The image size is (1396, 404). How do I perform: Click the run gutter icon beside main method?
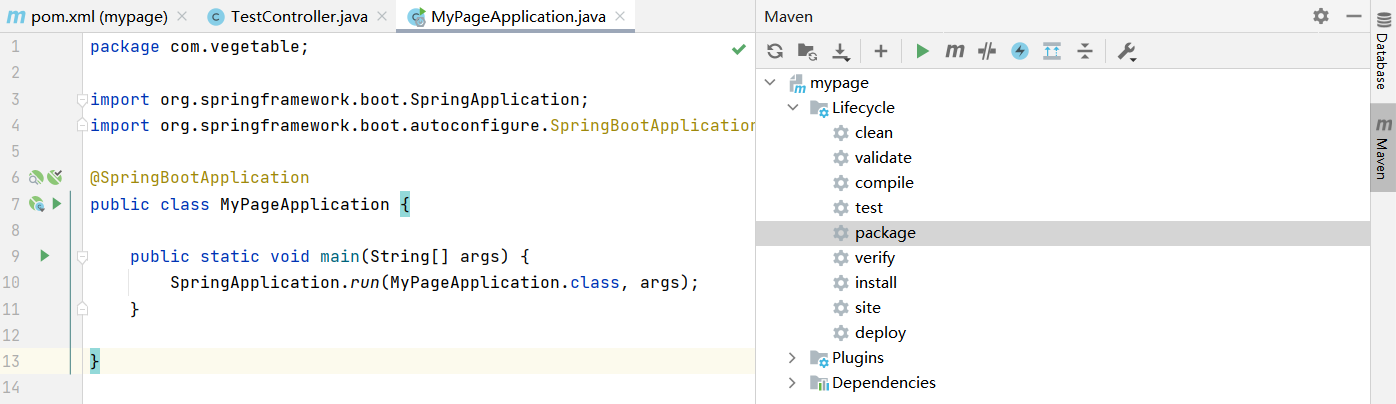tap(44, 256)
